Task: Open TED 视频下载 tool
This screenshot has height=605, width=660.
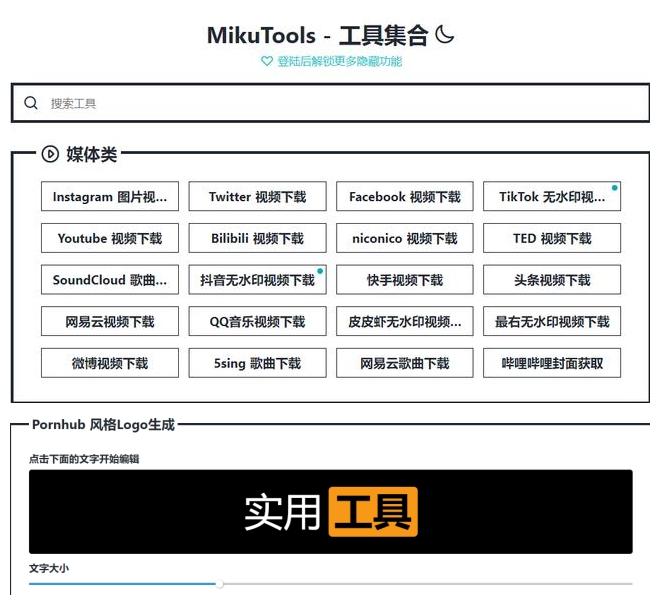Action: coord(552,238)
